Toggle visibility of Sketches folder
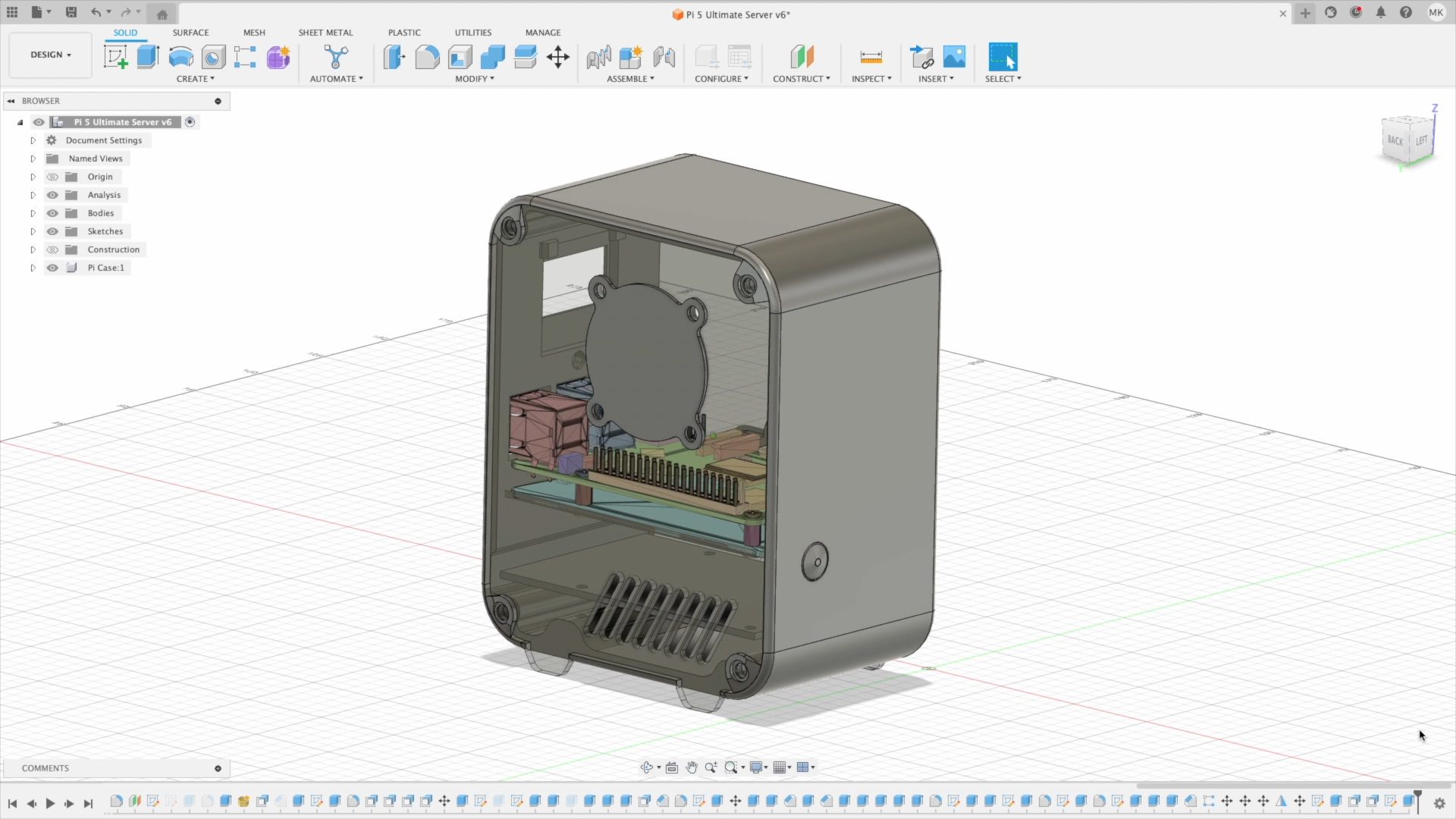 [52, 231]
